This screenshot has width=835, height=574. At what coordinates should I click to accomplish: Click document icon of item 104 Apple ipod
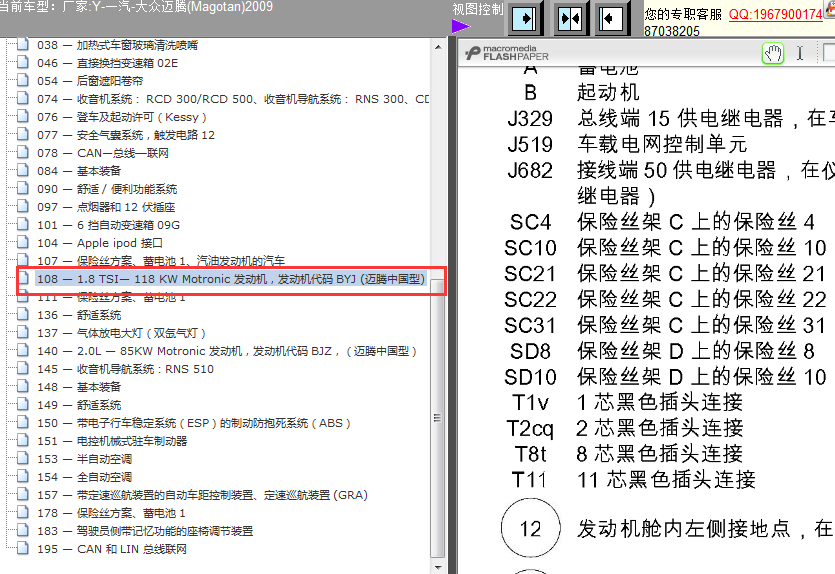pyautogui.click(x=22, y=242)
